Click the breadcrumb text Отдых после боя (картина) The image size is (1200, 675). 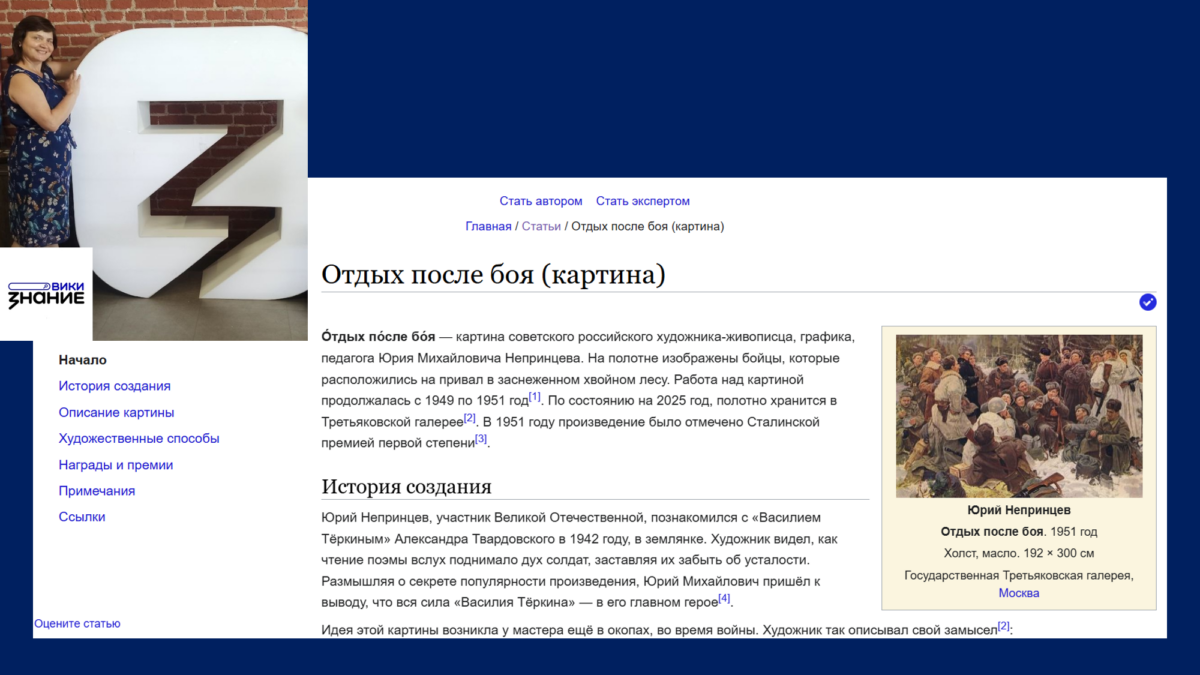coord(648,226)
